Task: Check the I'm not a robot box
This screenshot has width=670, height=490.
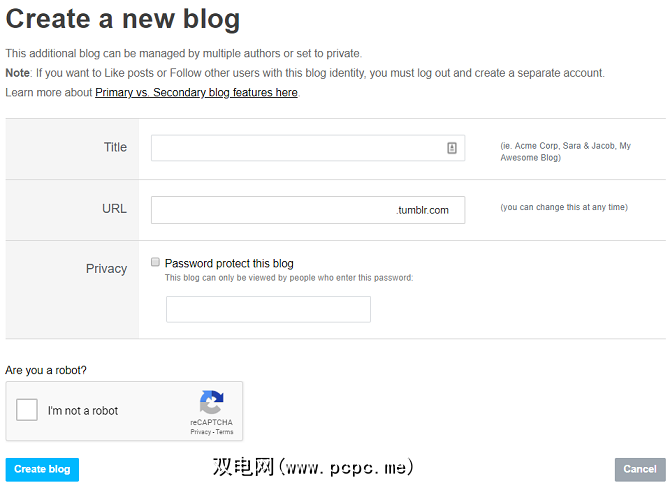Action: tap(28, 410)
